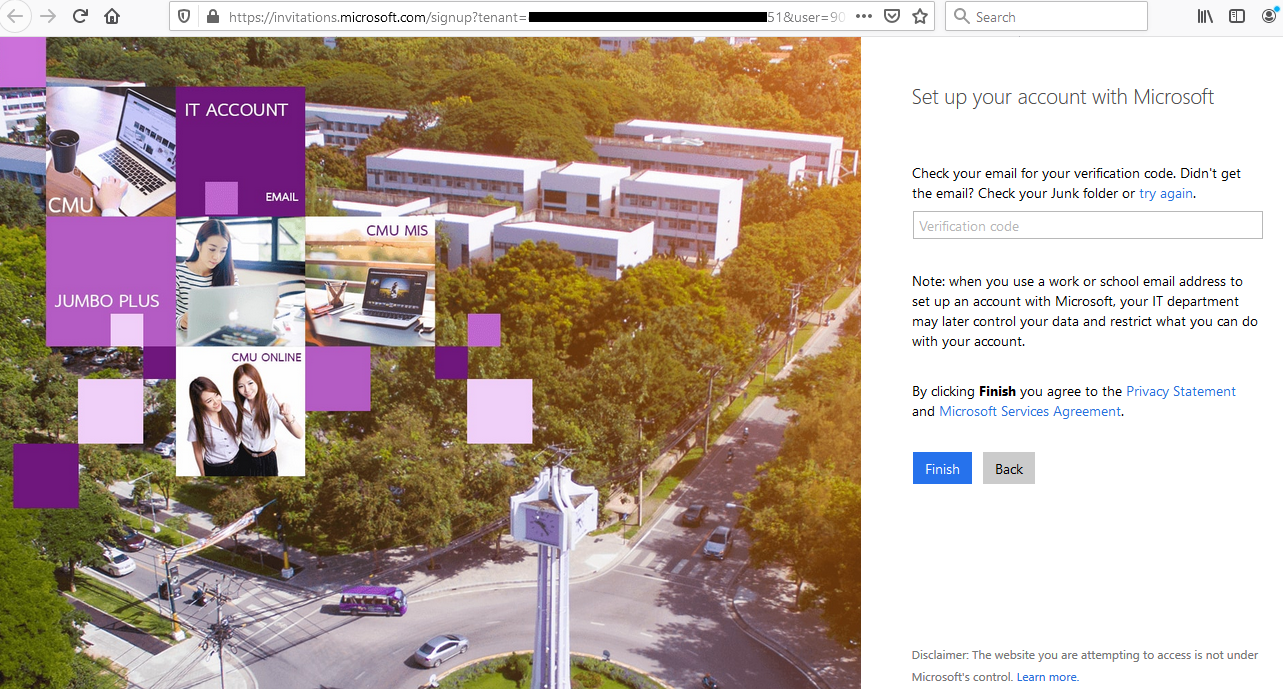Open the Library bookmarks and history icon
1283x689 pixels.
click(1206, 16)
